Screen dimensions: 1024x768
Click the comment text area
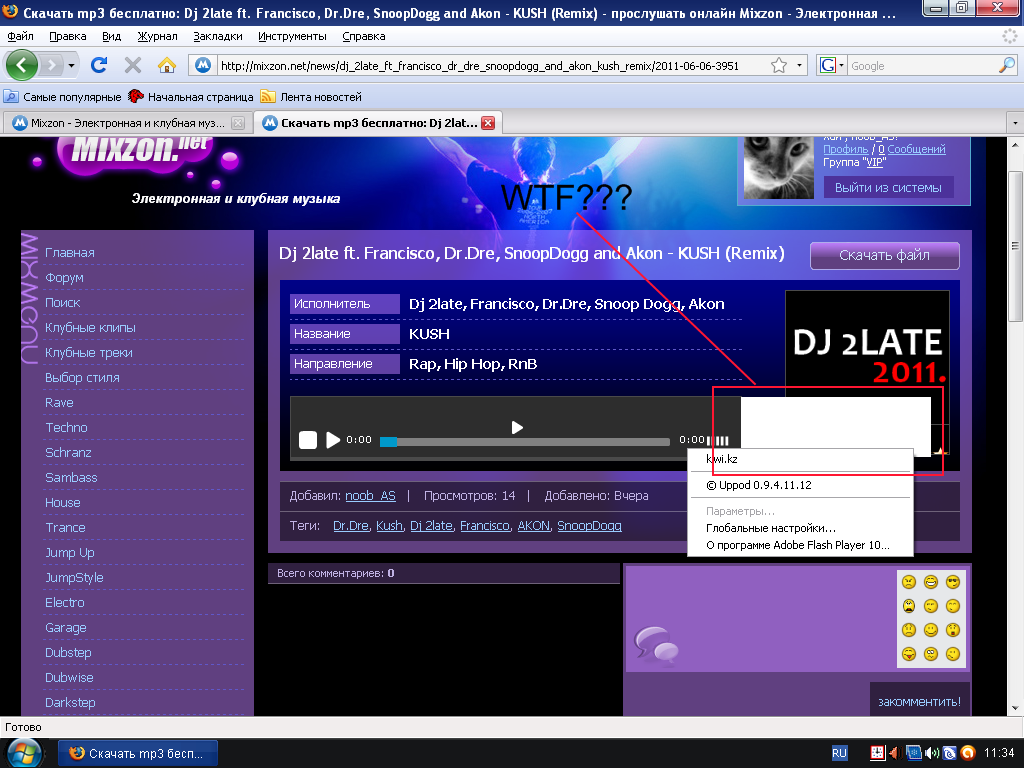(761, 618)
